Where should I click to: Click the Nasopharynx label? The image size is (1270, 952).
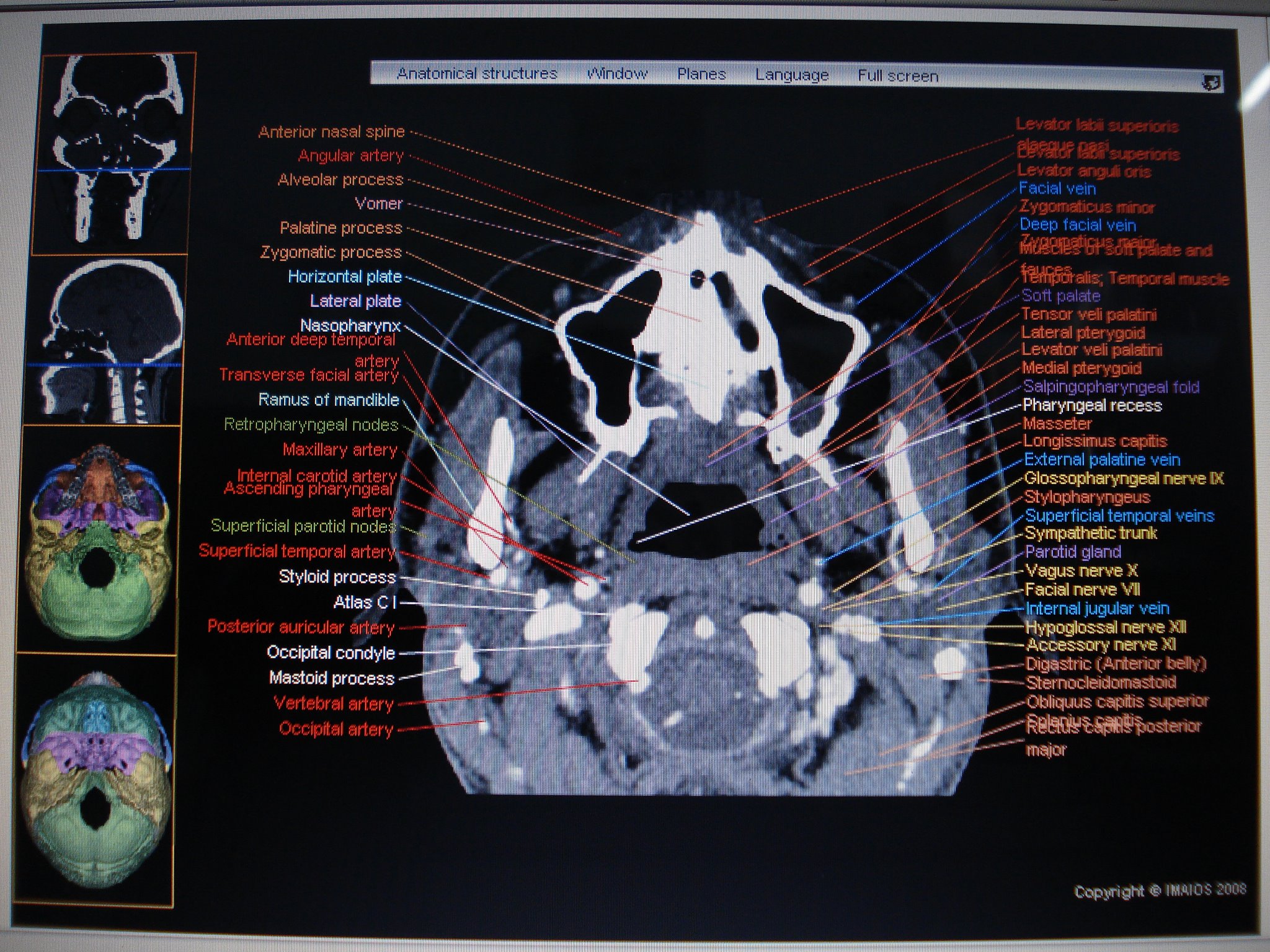click(x=350, y=325)
